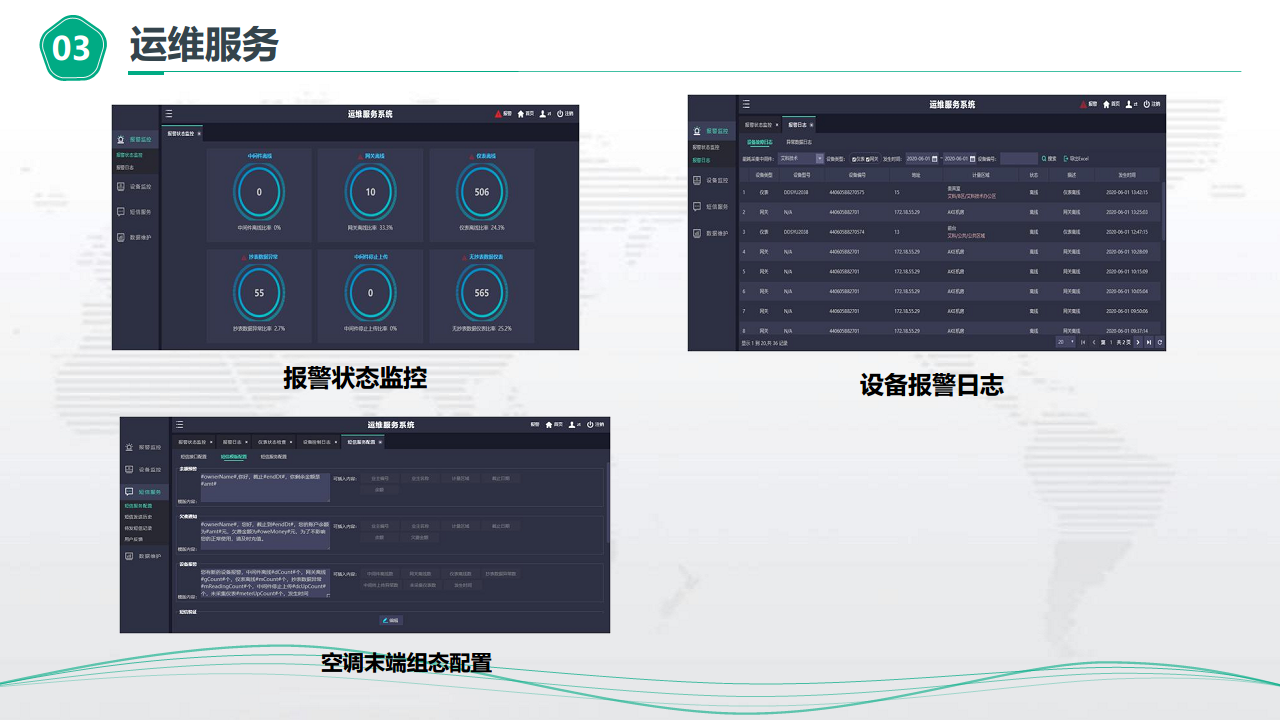Image resolution: width=1280 pixels, height=720 pixels.
Task: Click hamburger menu in alarm status monitor window
Action: (169, 114)
